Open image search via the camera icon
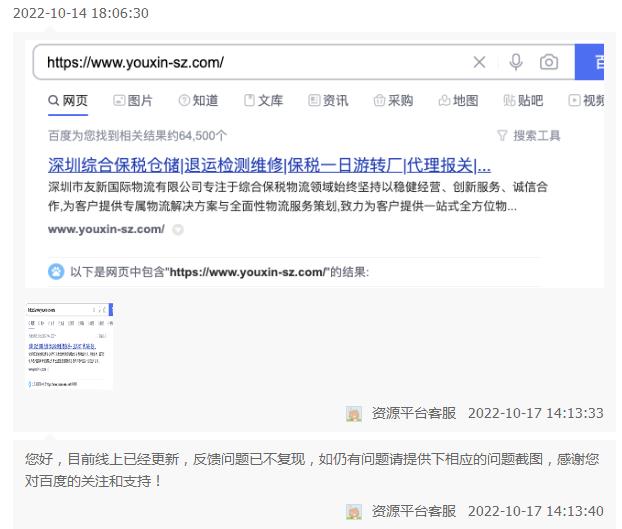 (x=549, y=62)
